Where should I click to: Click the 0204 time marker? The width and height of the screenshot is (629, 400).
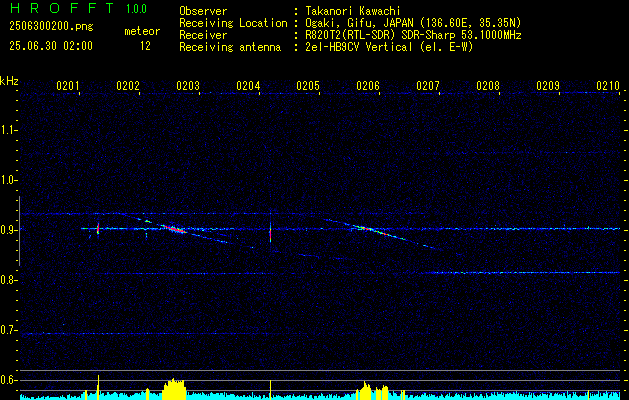[x=248, y=86]
